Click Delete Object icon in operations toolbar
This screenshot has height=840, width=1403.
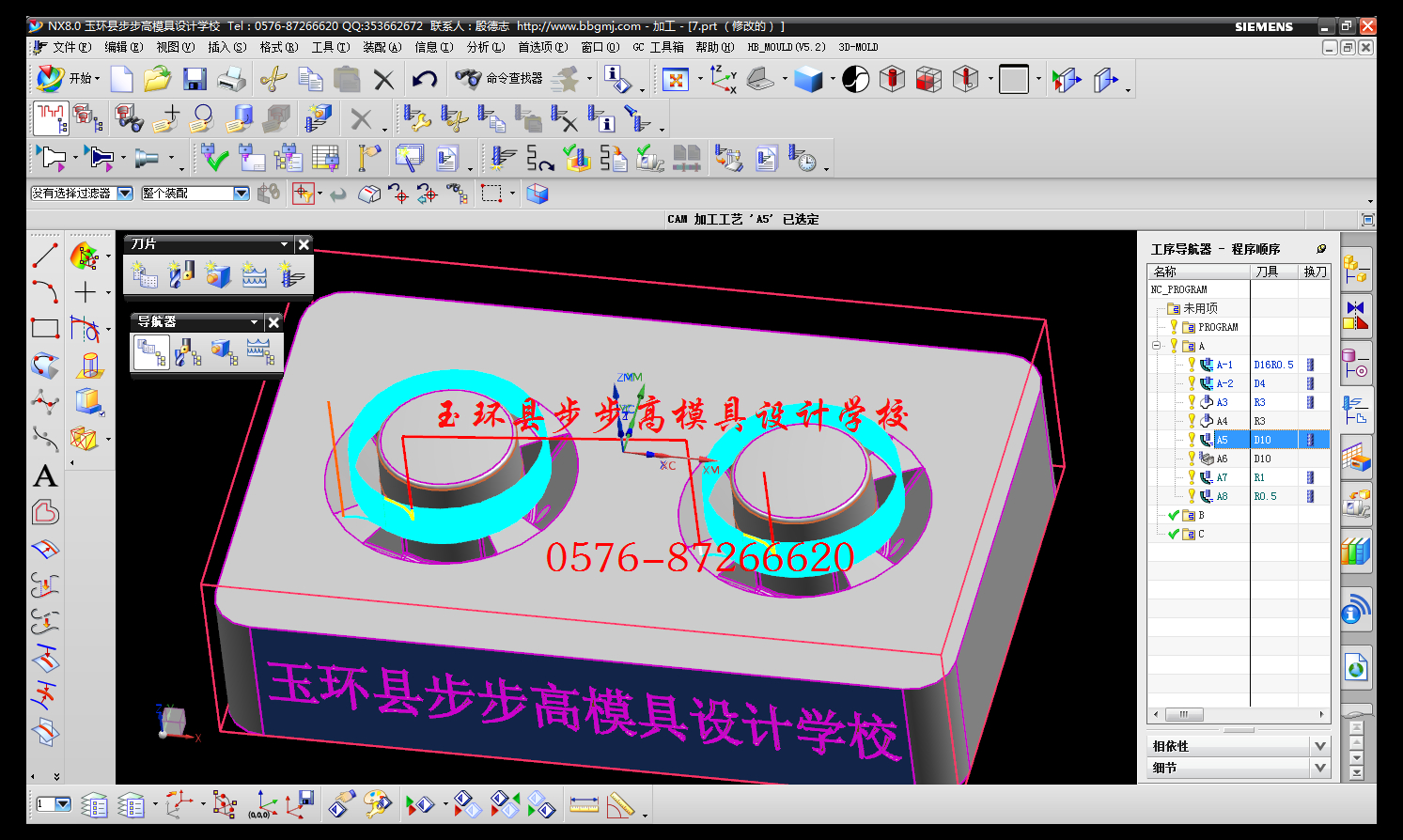564,118
